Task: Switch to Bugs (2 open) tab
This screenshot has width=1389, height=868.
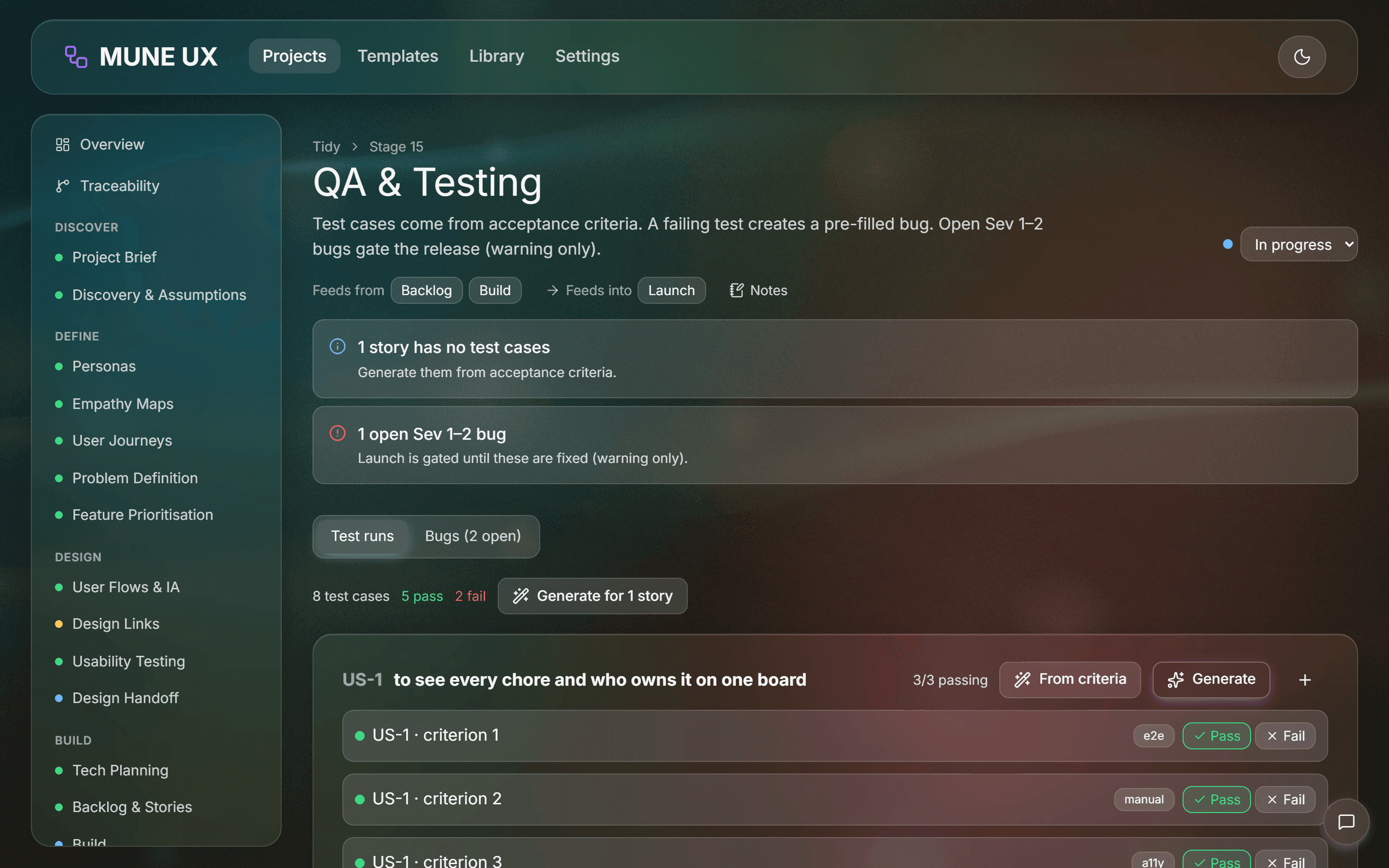Action: [x=473, y=536]
